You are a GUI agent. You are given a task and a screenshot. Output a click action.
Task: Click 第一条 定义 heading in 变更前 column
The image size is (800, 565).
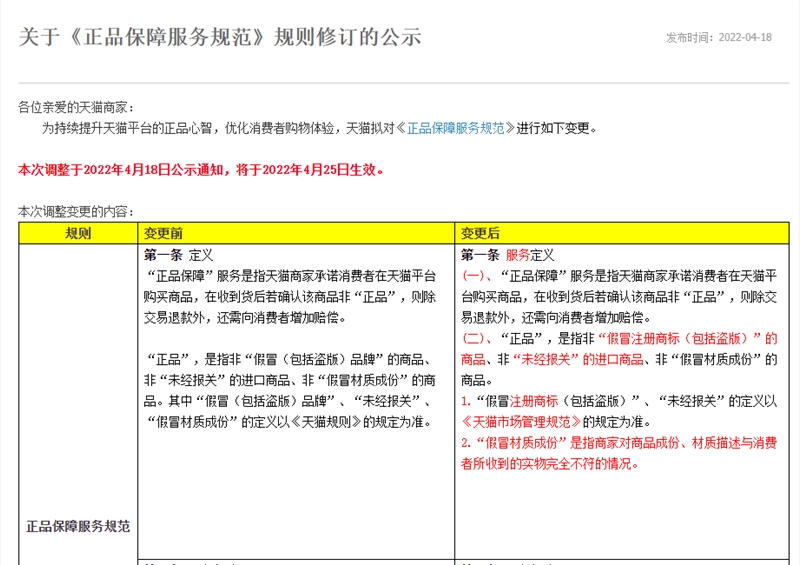point(179,255)
